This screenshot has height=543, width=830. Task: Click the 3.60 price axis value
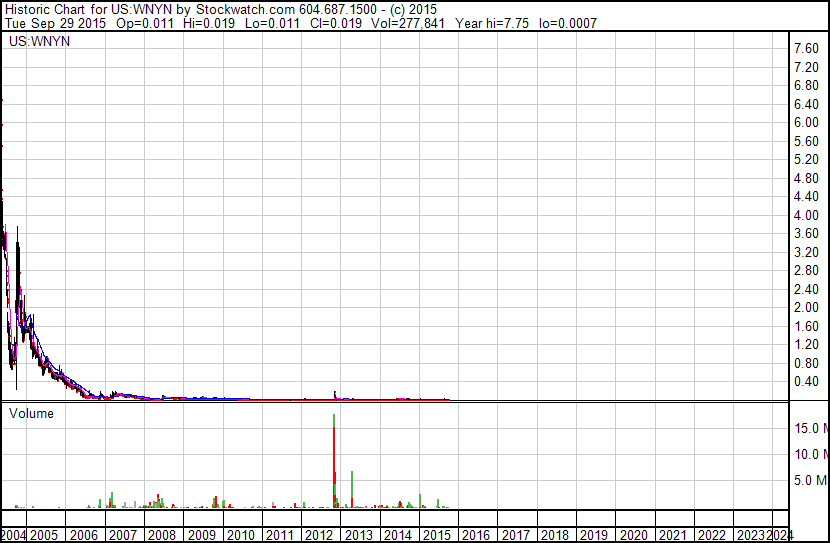[x=806, y=233]
